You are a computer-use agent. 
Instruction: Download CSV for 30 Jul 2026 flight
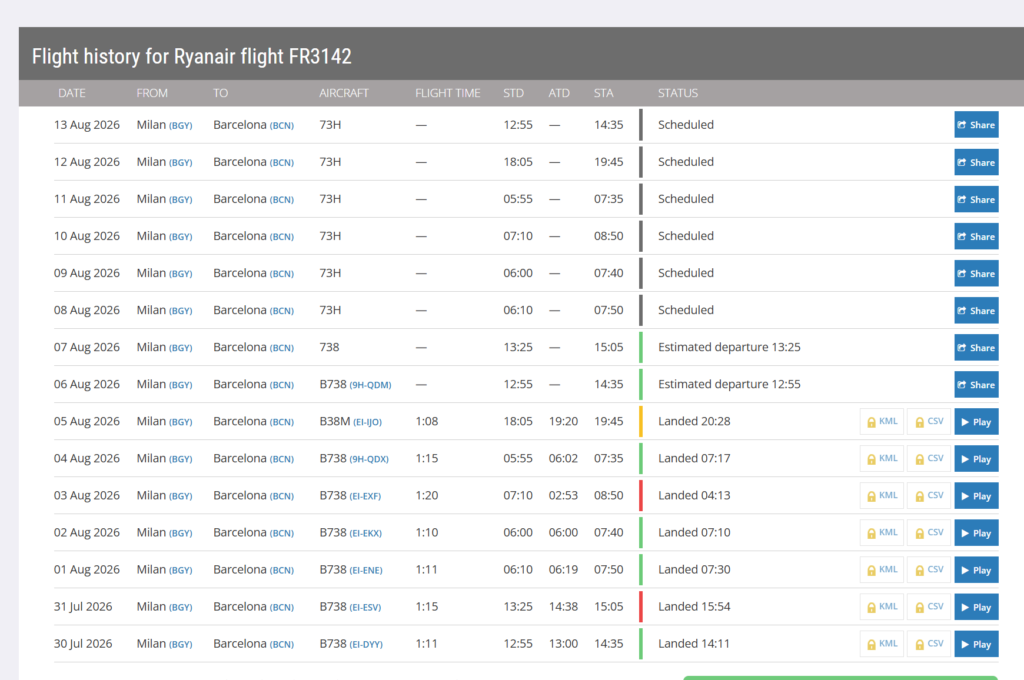[929, 644]
